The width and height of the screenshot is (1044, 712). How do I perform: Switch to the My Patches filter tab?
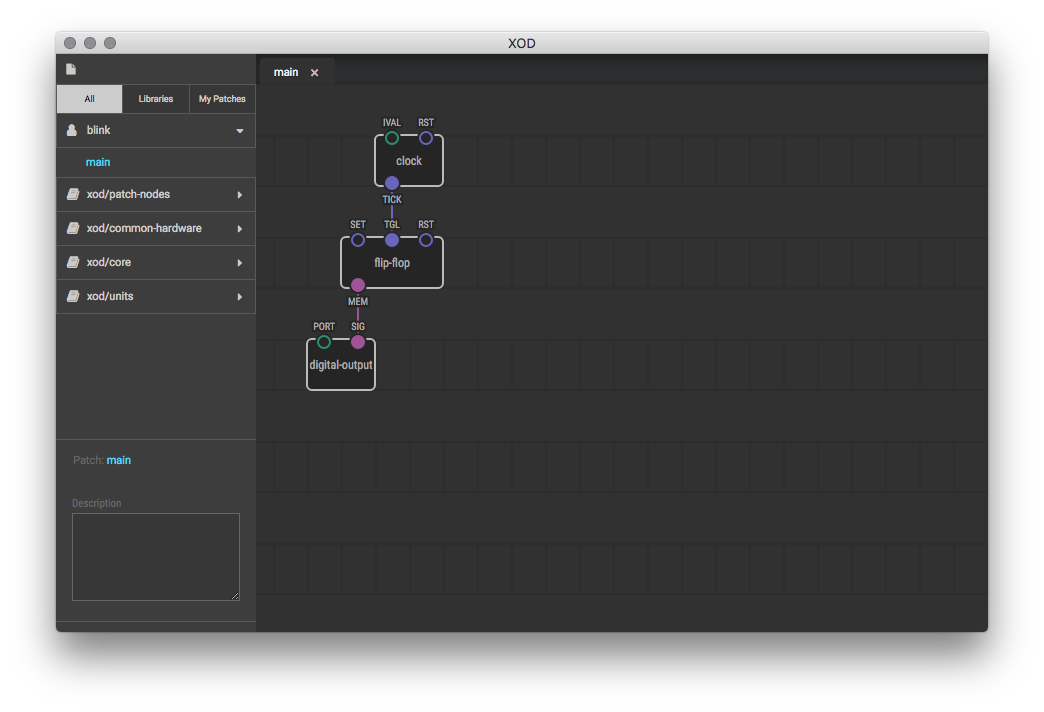pyautogui.click(x=222, y=99)
